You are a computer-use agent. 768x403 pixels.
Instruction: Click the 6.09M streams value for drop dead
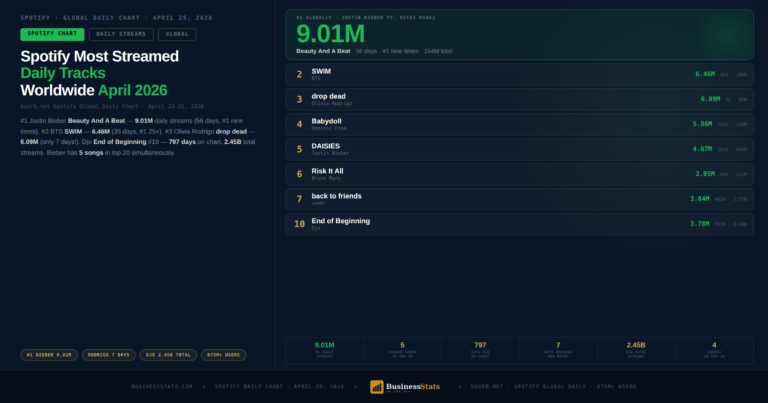[710, 99]
